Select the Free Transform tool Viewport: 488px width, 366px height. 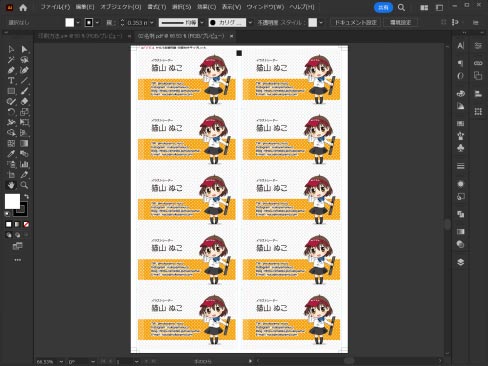click(24, 122)
